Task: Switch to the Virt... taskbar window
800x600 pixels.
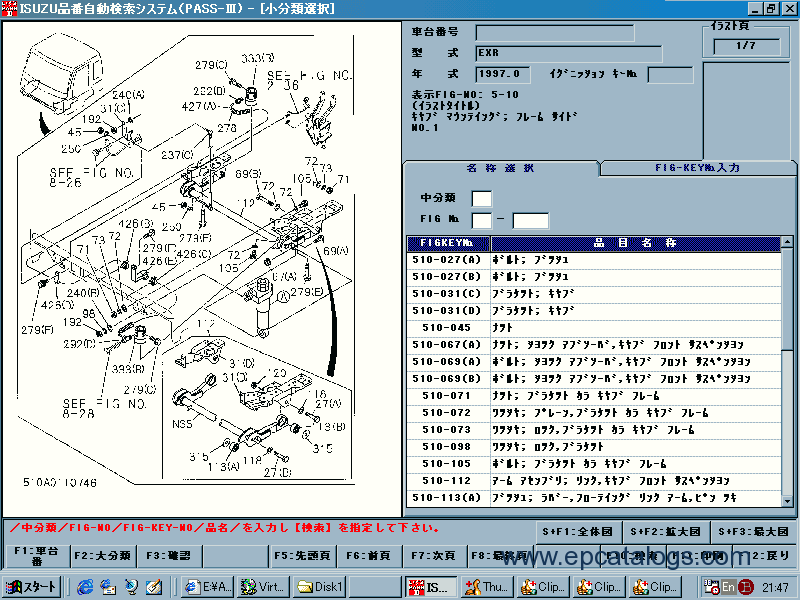Action: point(264,587)
